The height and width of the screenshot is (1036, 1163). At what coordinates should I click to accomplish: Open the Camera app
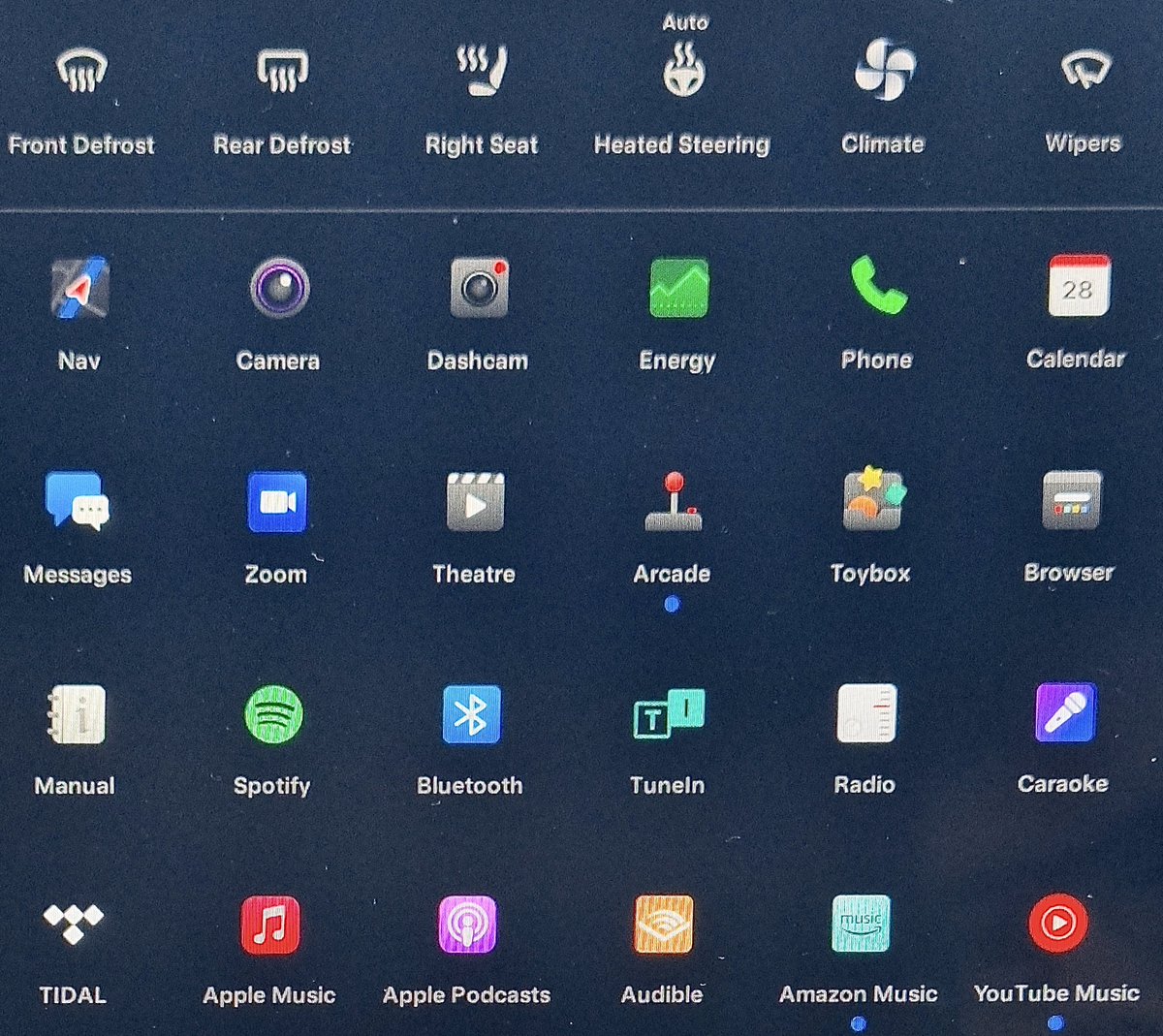tap(279, 288)
